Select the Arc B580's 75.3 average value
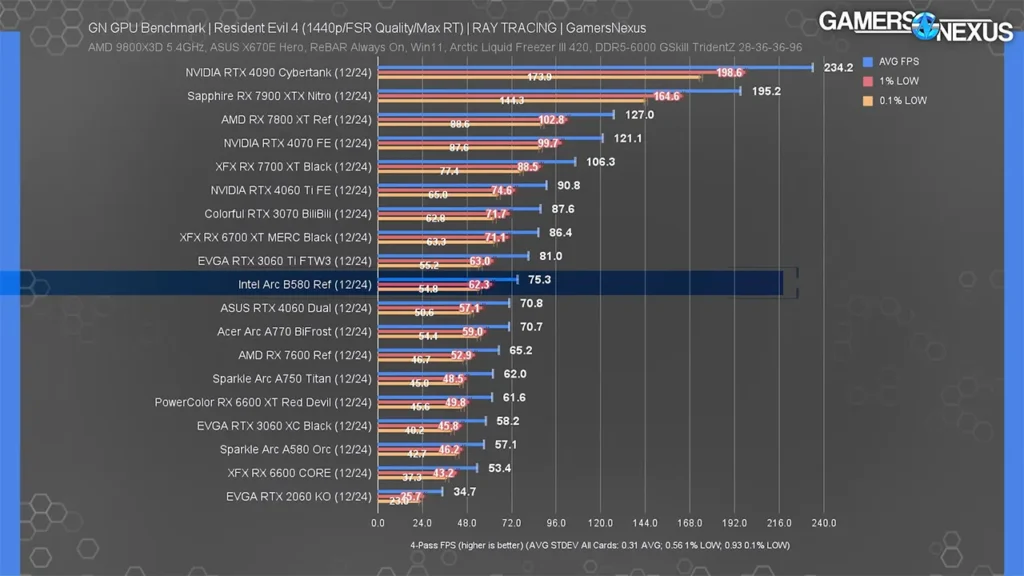Viewport: 1024px width, 576px height. [x=539, y=280]
